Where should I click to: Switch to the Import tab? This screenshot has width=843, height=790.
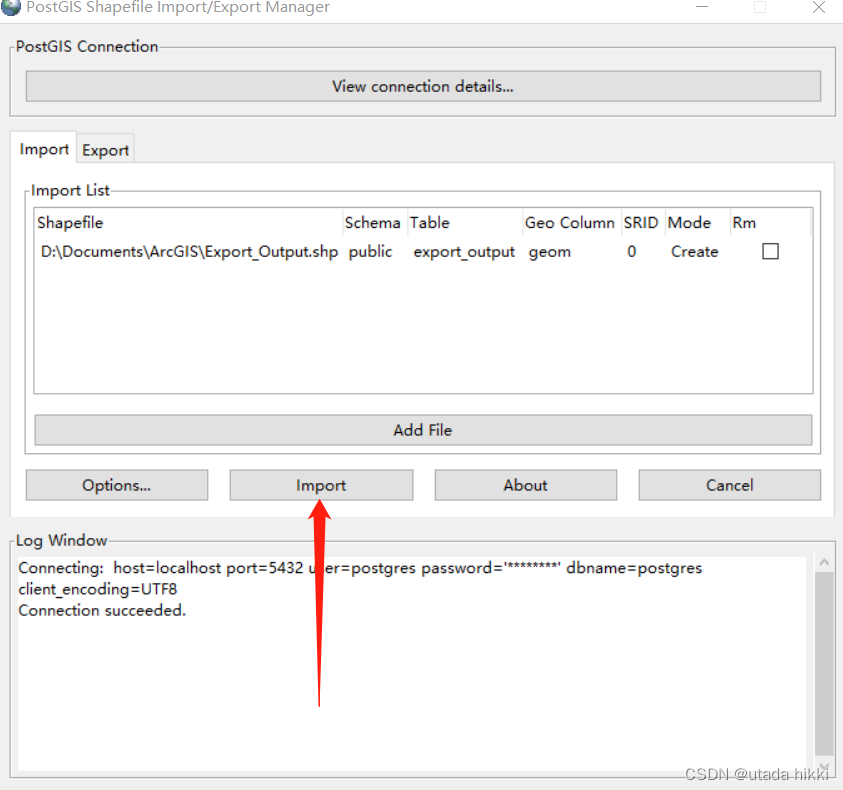[44, 148]
